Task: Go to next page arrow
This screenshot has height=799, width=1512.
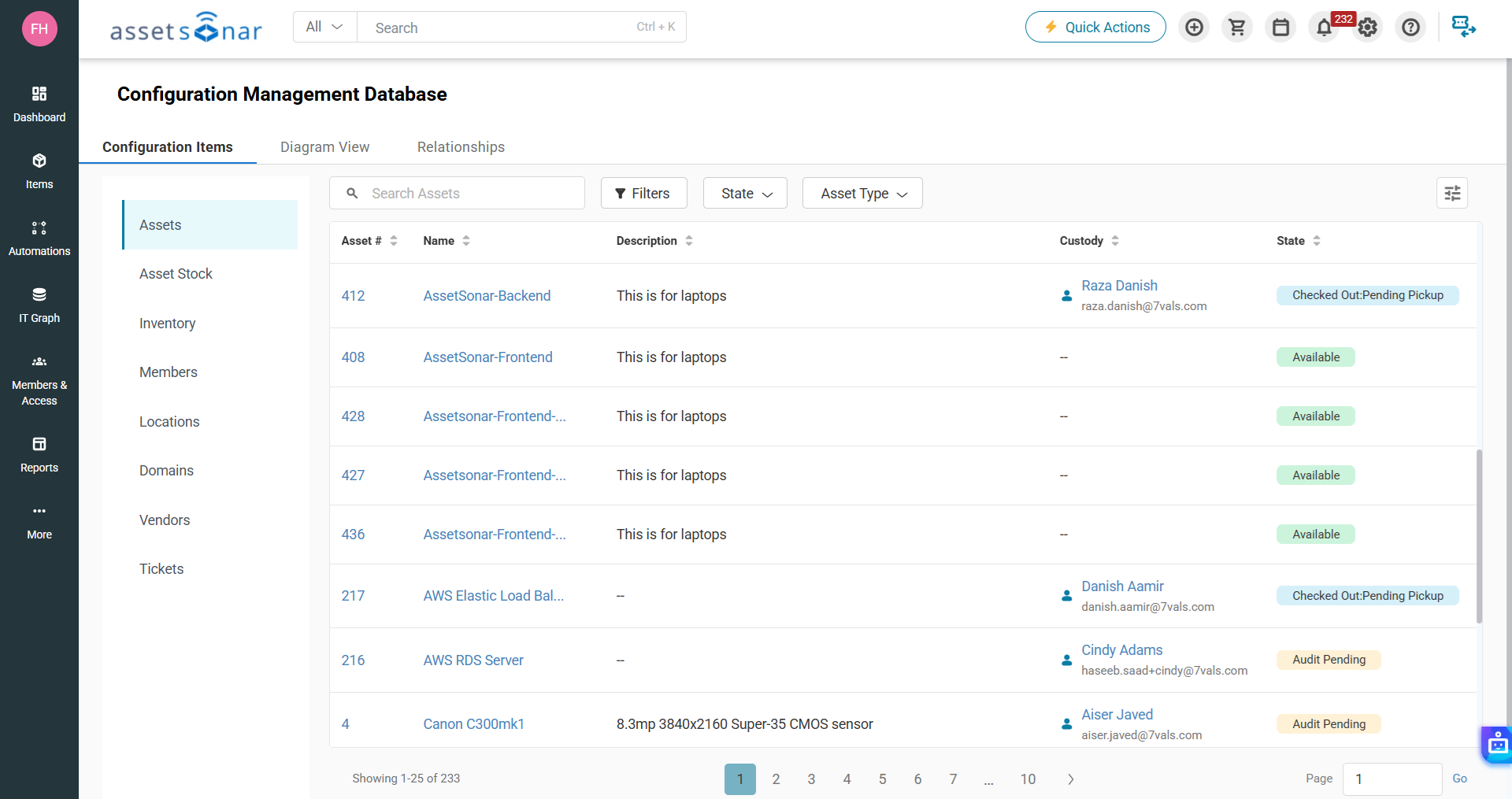Action: pyautogui.click(x=1070, y=779)
